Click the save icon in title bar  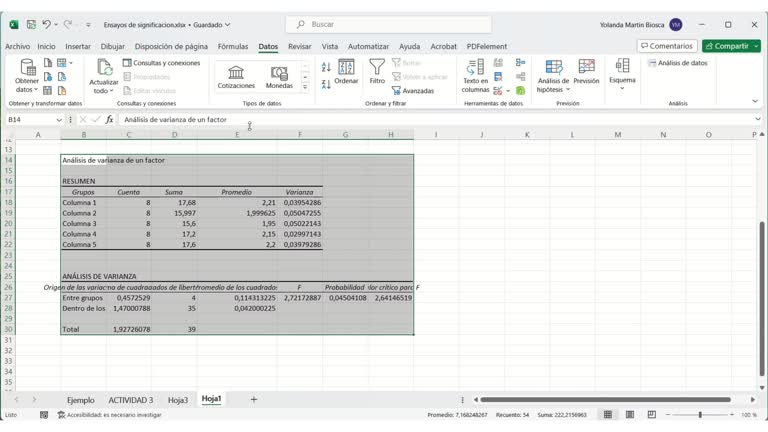[31, 24]
